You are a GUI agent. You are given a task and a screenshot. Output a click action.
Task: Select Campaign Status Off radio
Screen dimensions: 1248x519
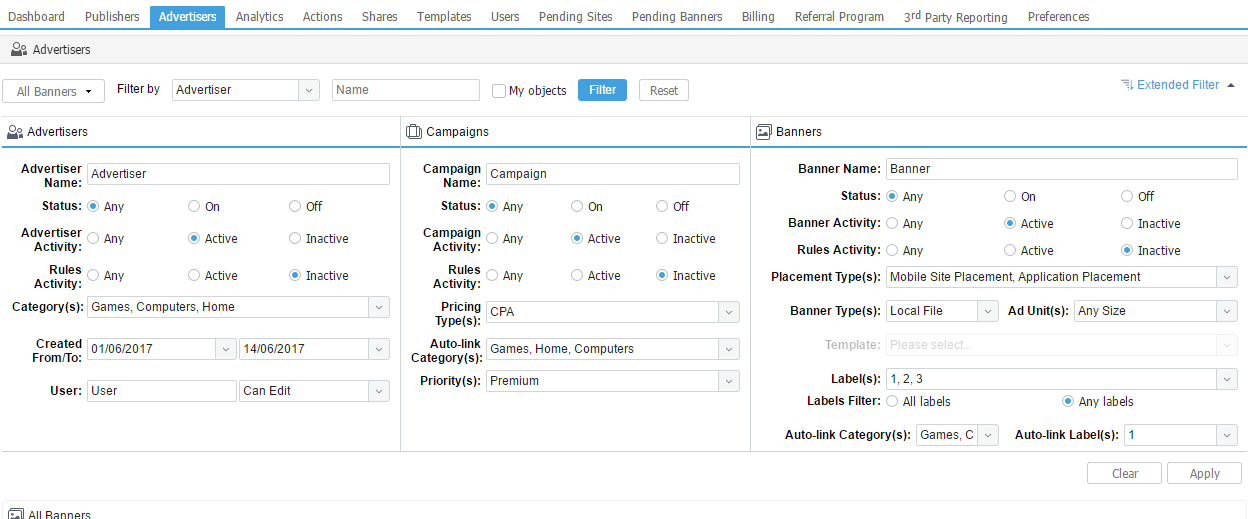coord(662,207)
